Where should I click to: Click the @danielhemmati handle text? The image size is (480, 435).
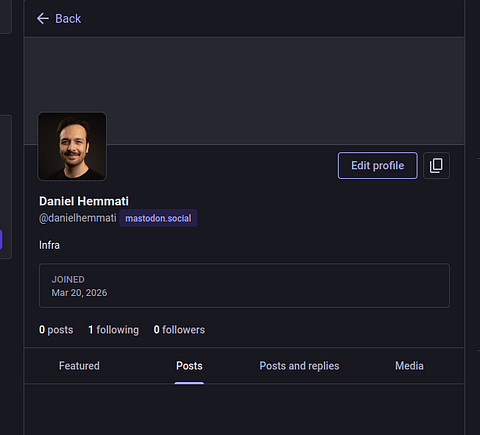[78, 218]
